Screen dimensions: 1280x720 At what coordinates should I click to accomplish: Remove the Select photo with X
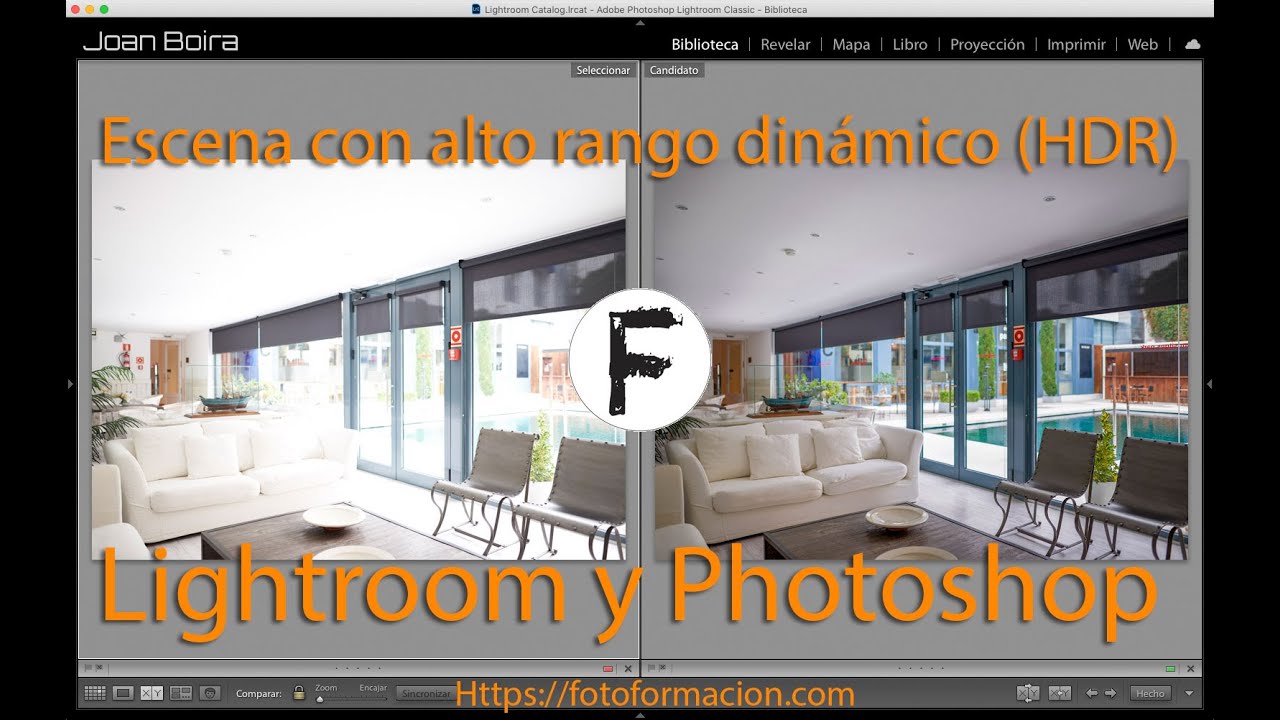(x=627, y=668)
